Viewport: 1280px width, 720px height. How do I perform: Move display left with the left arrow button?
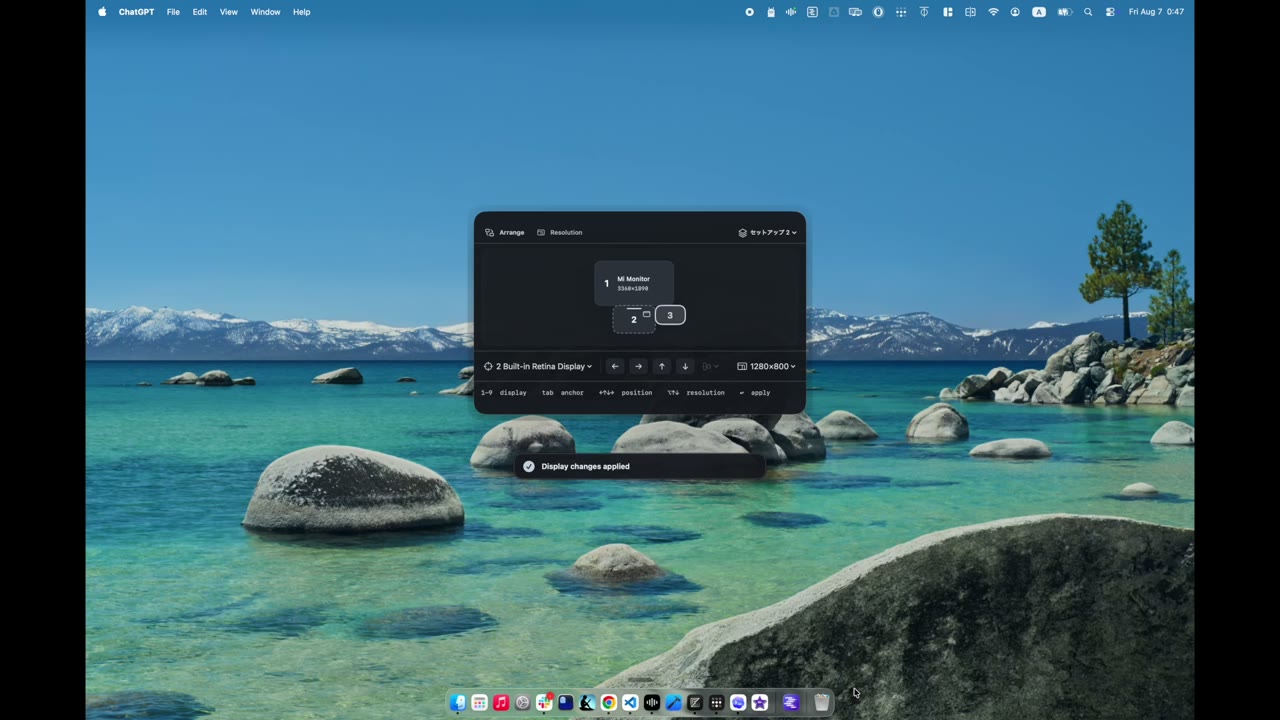[615, 366]
